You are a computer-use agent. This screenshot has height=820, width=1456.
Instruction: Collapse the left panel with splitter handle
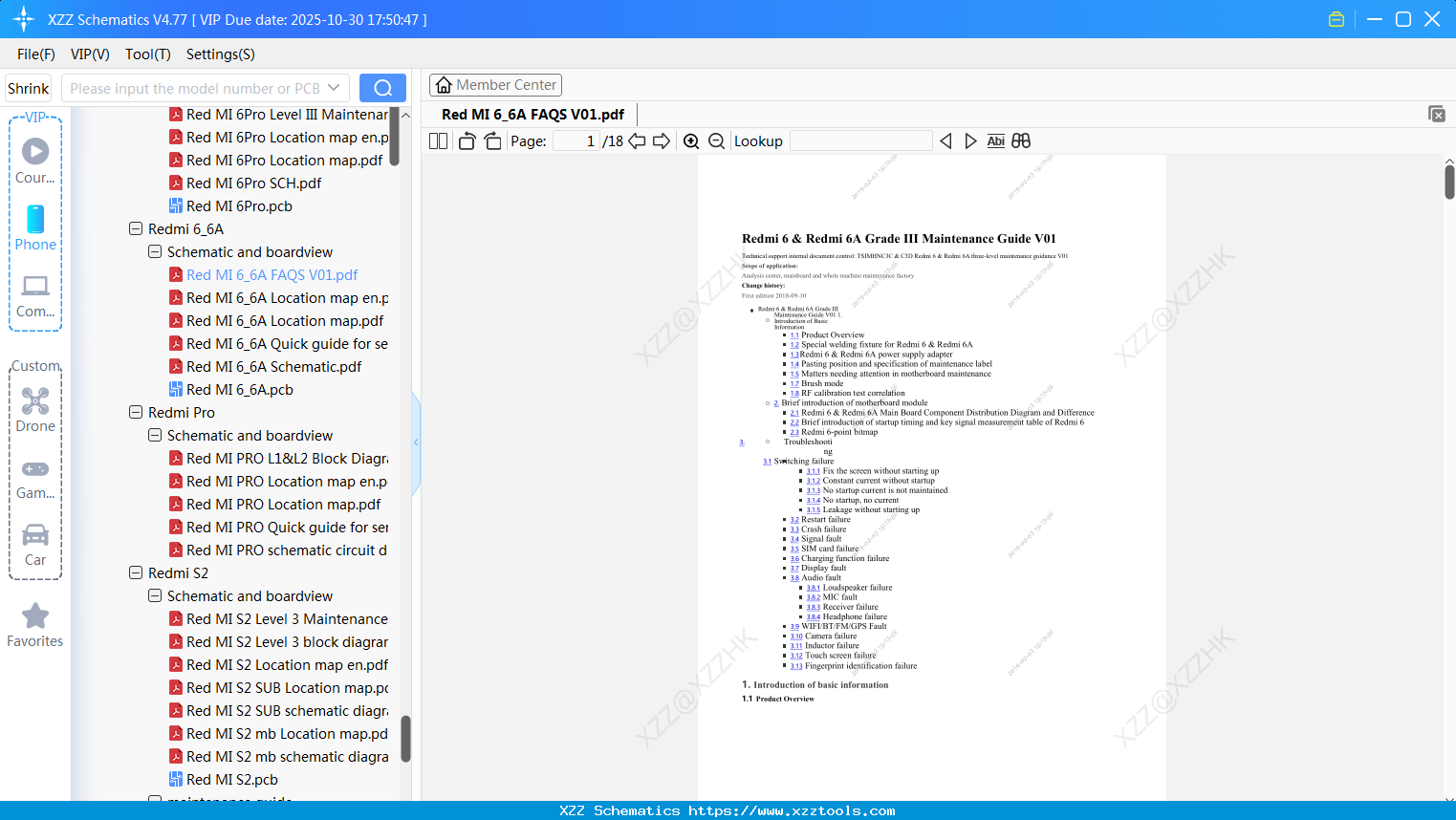[x=416, y=442]
